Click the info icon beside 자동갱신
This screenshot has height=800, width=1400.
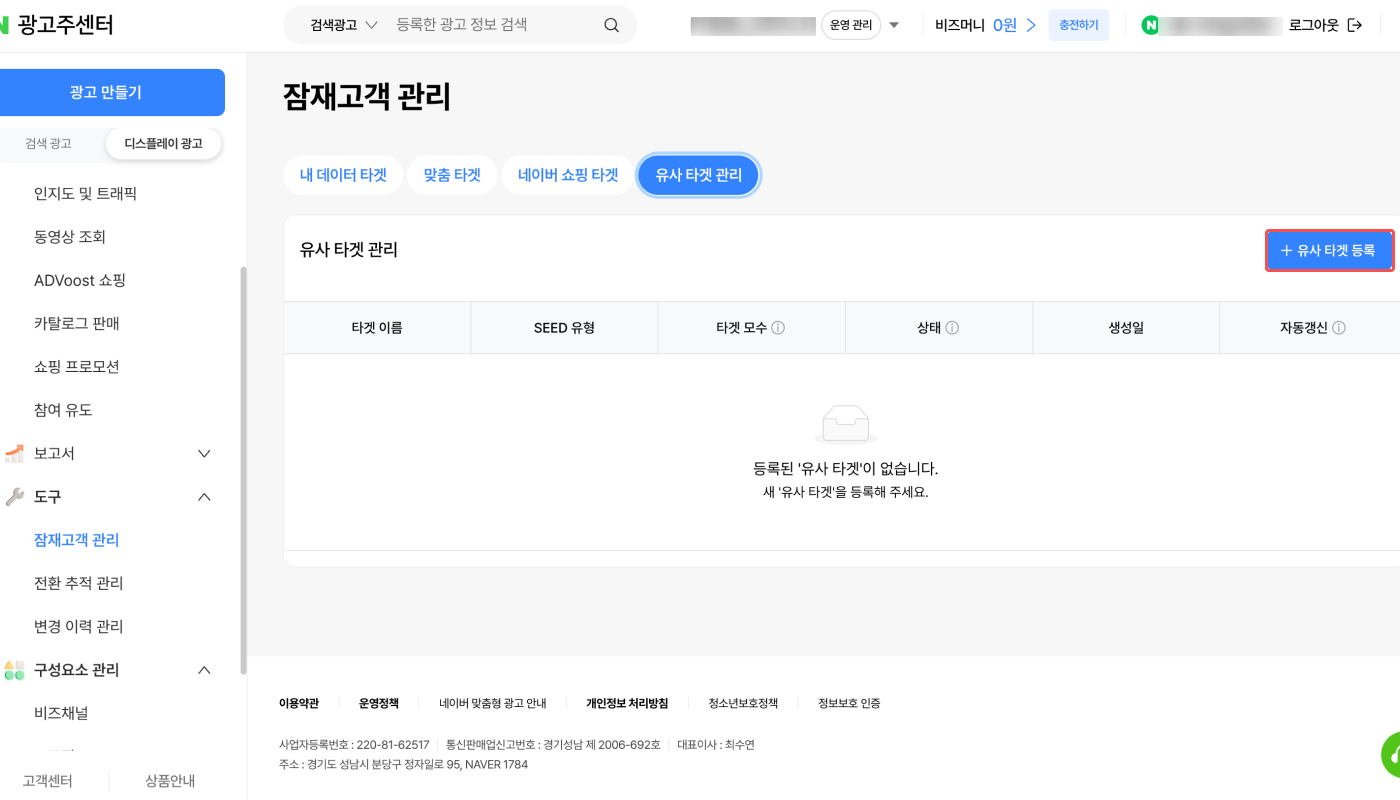click(x=1339, y=328)
